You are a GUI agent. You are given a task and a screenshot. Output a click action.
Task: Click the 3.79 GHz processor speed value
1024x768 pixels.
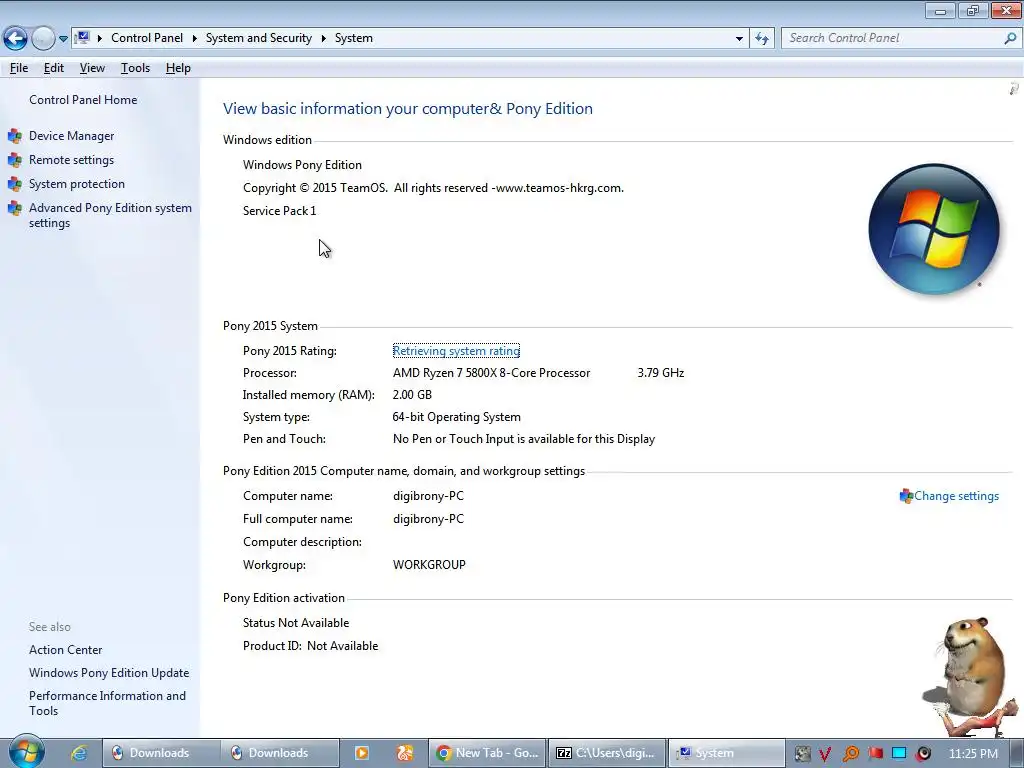(x=660, y=373)
